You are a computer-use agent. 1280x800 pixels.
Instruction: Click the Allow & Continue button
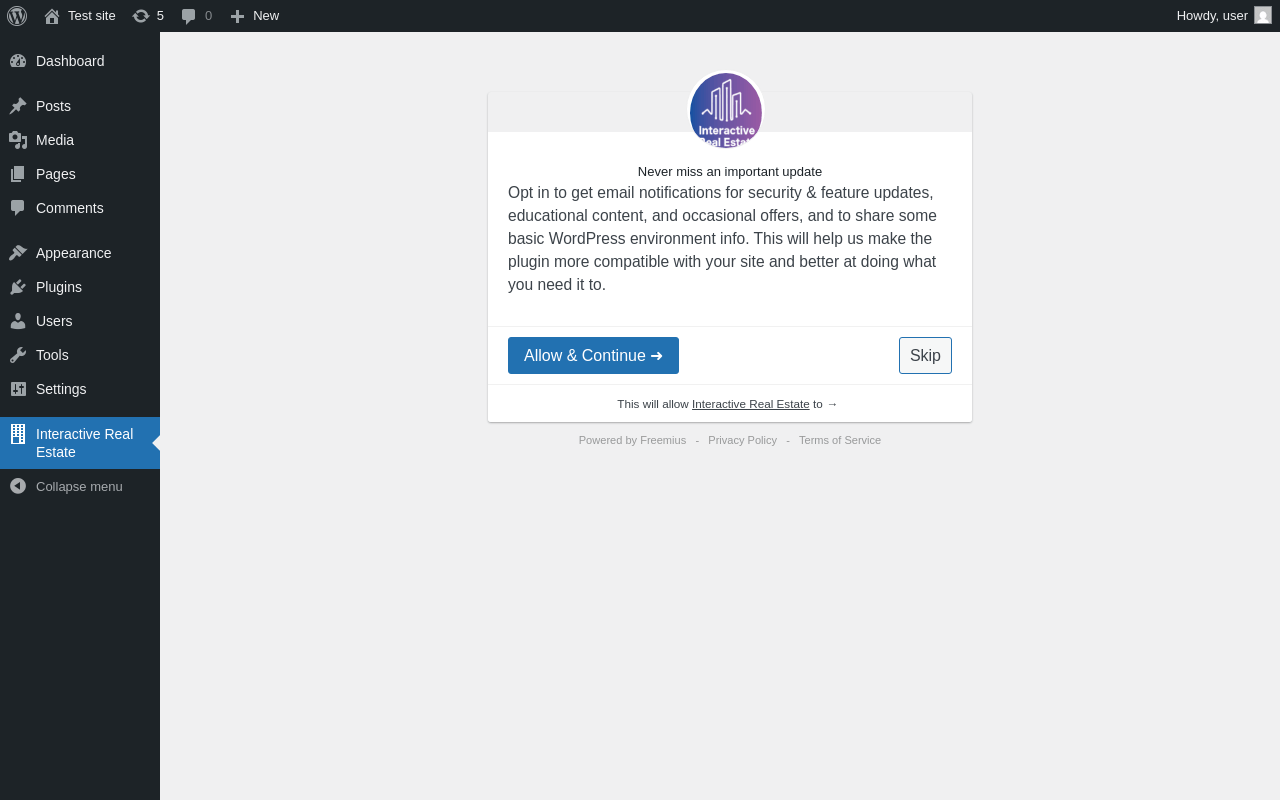tap(593, 356)
